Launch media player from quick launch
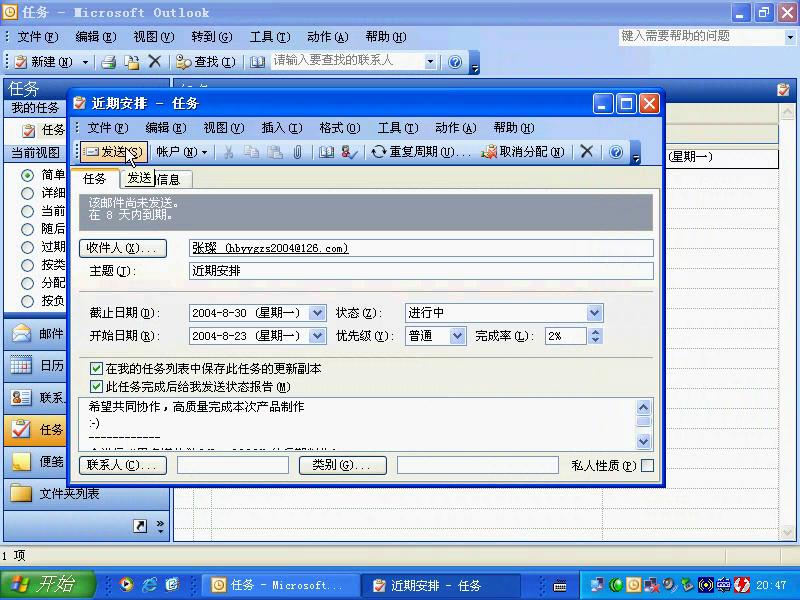The height and width of the screenshot is (600, 800). [126, 585]
